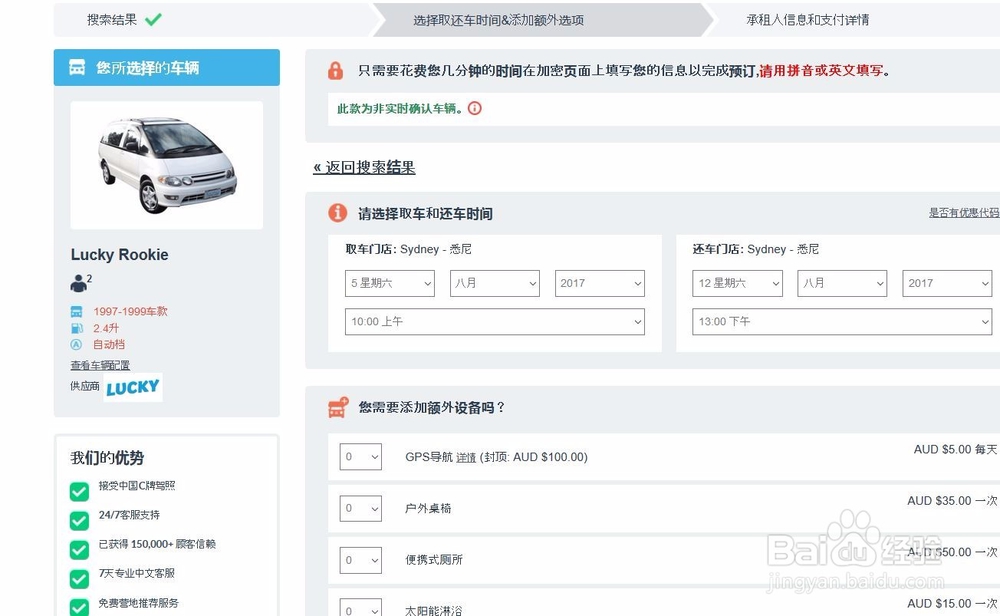Click the AUD $15.00 一次 price

coord(952,603)
